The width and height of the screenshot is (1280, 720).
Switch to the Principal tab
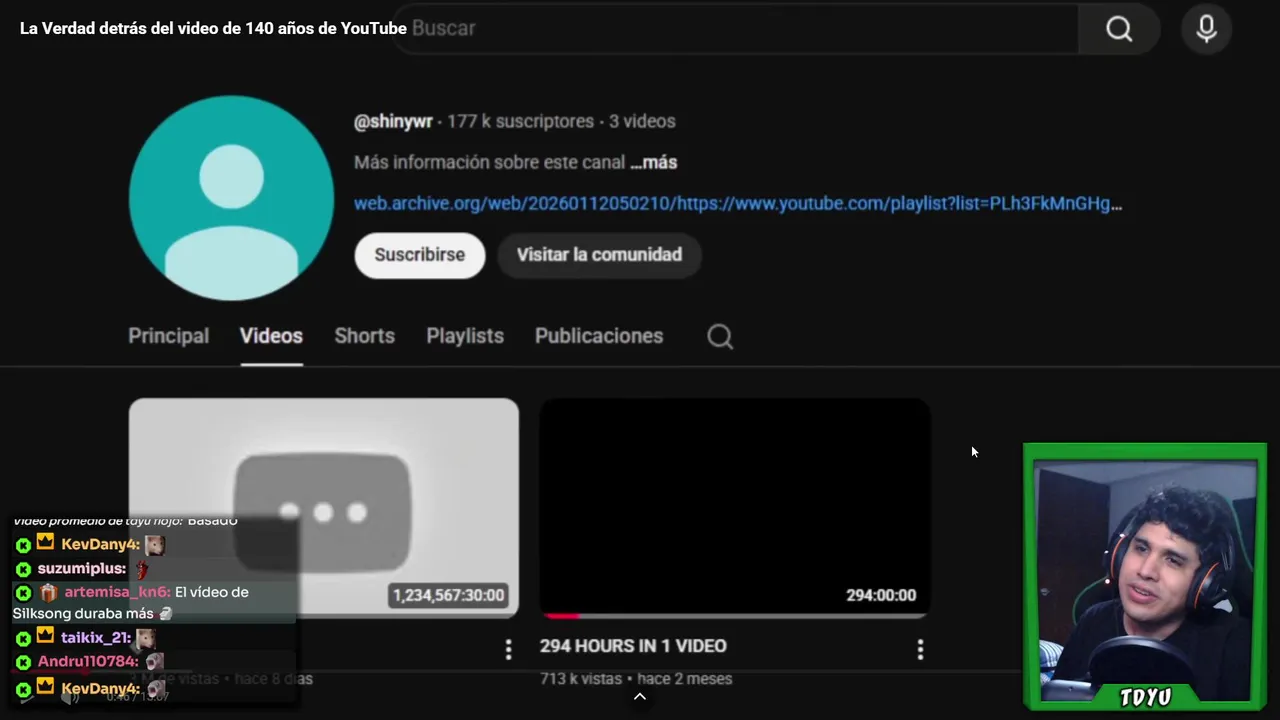(x=168, y=336)
